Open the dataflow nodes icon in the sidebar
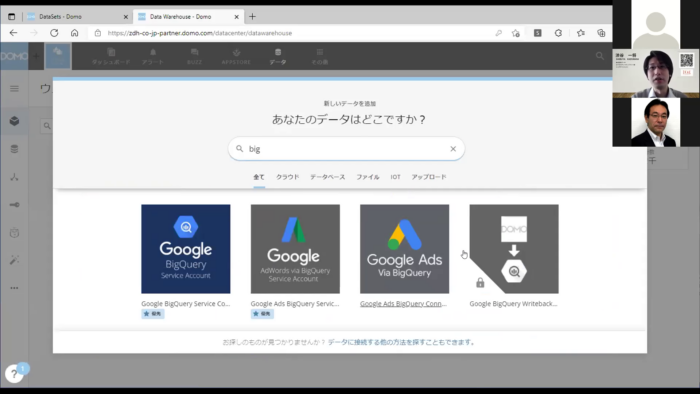This screenshot has width=700, height=394. 14,177
